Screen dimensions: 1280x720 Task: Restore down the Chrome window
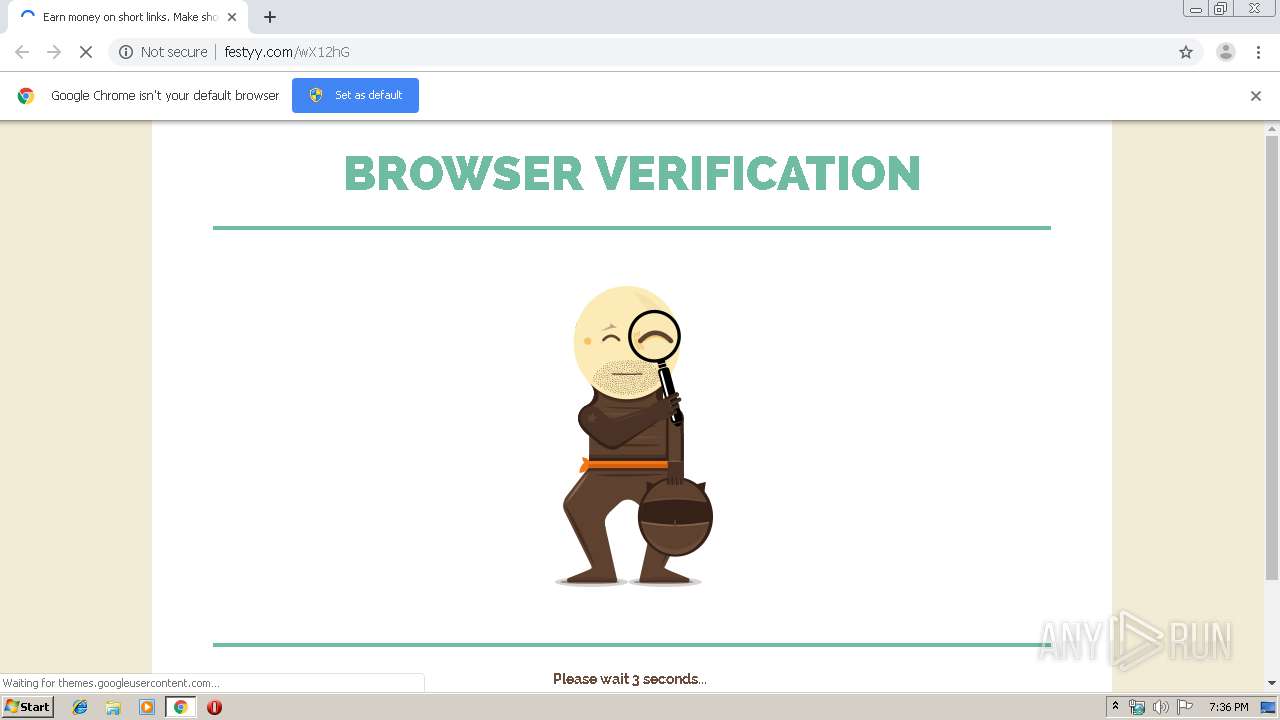pos(1220,9)
